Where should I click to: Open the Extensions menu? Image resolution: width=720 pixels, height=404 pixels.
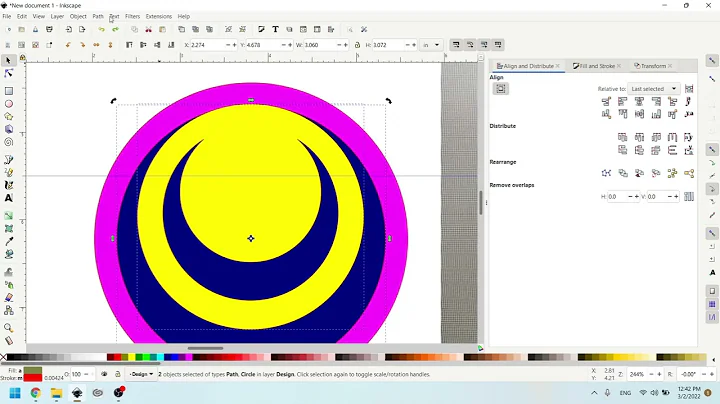(158, 16)
